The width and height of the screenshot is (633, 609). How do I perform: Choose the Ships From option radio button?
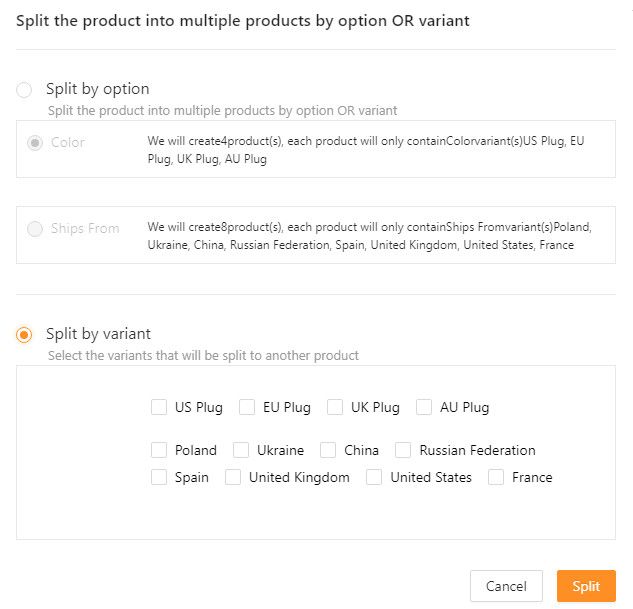pyautogui.click(x=36, y=229)
